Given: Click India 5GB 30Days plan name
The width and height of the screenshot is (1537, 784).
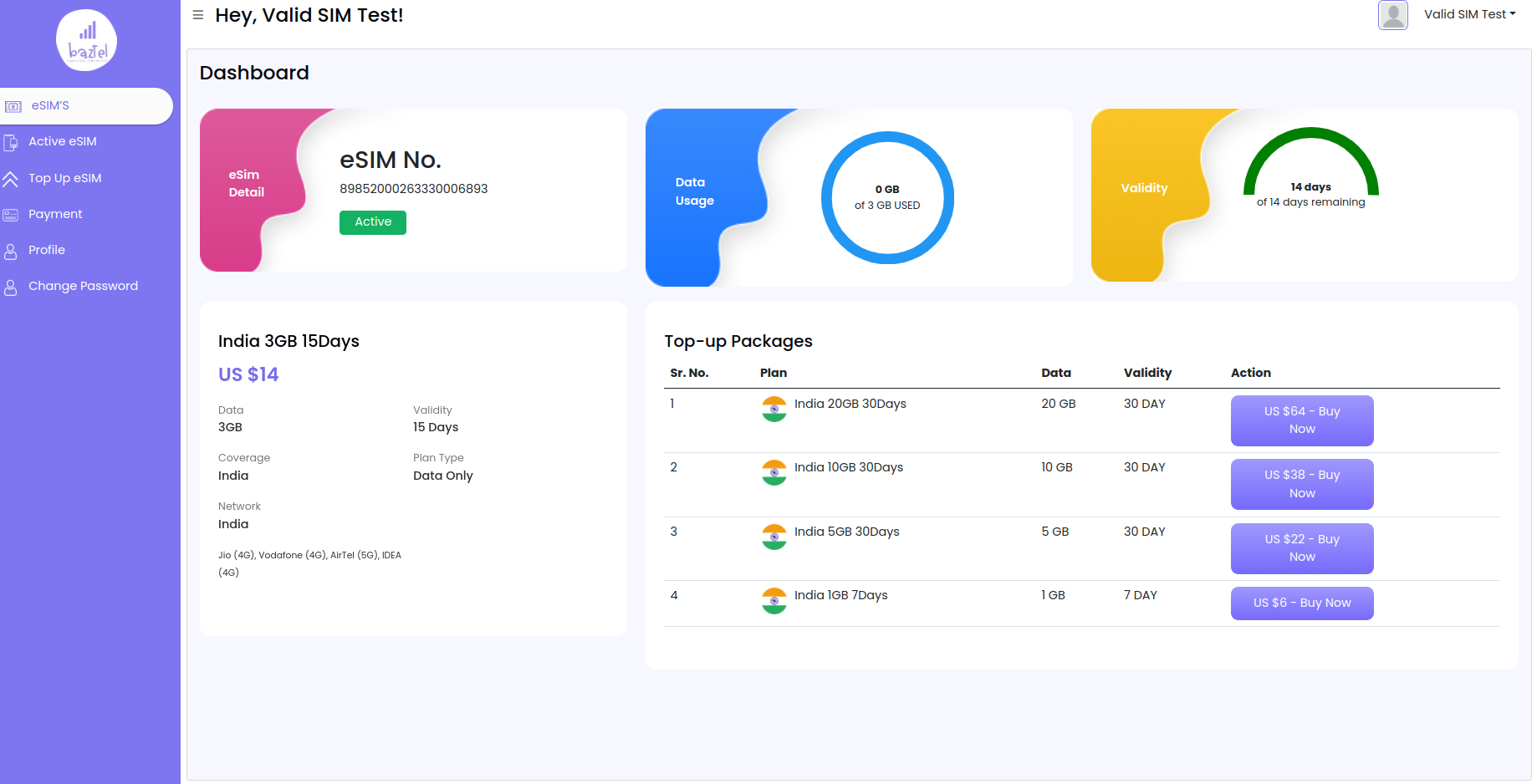Looking at the screenshot, I should point(847,532).
